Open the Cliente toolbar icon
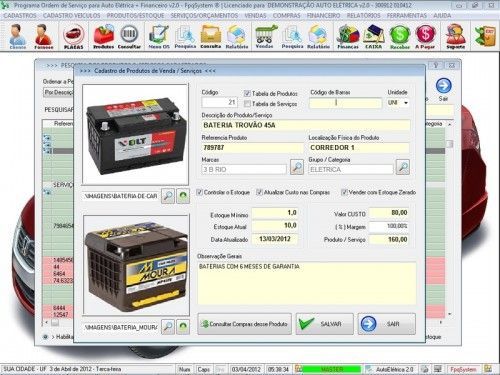The width and height of the screenshot is (500, 375). tap(18, 37)
